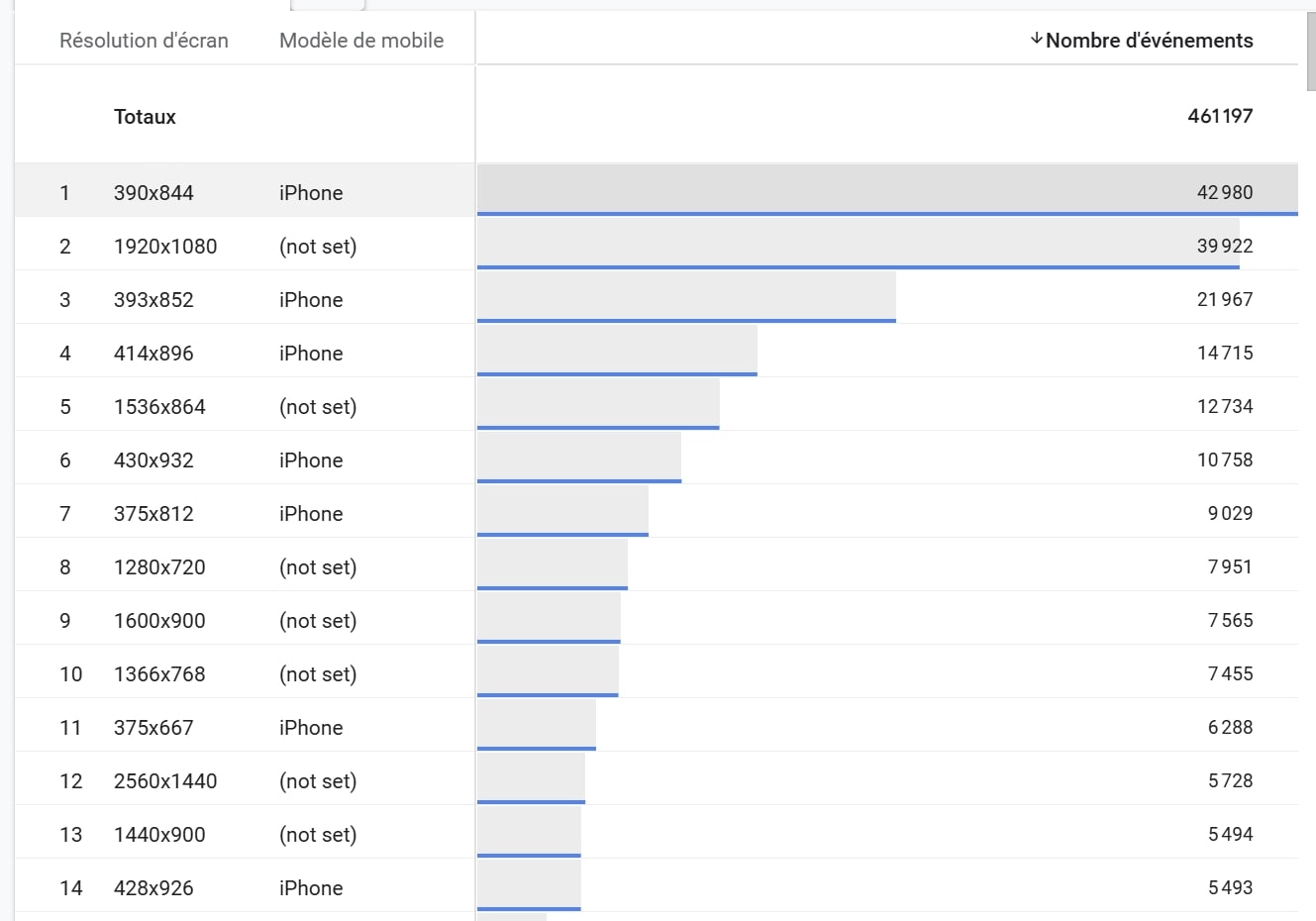Click "(not set)" in the 1600x900 row
The width and height of the screenshot is (1316, 921).
(x=318, y=621)
